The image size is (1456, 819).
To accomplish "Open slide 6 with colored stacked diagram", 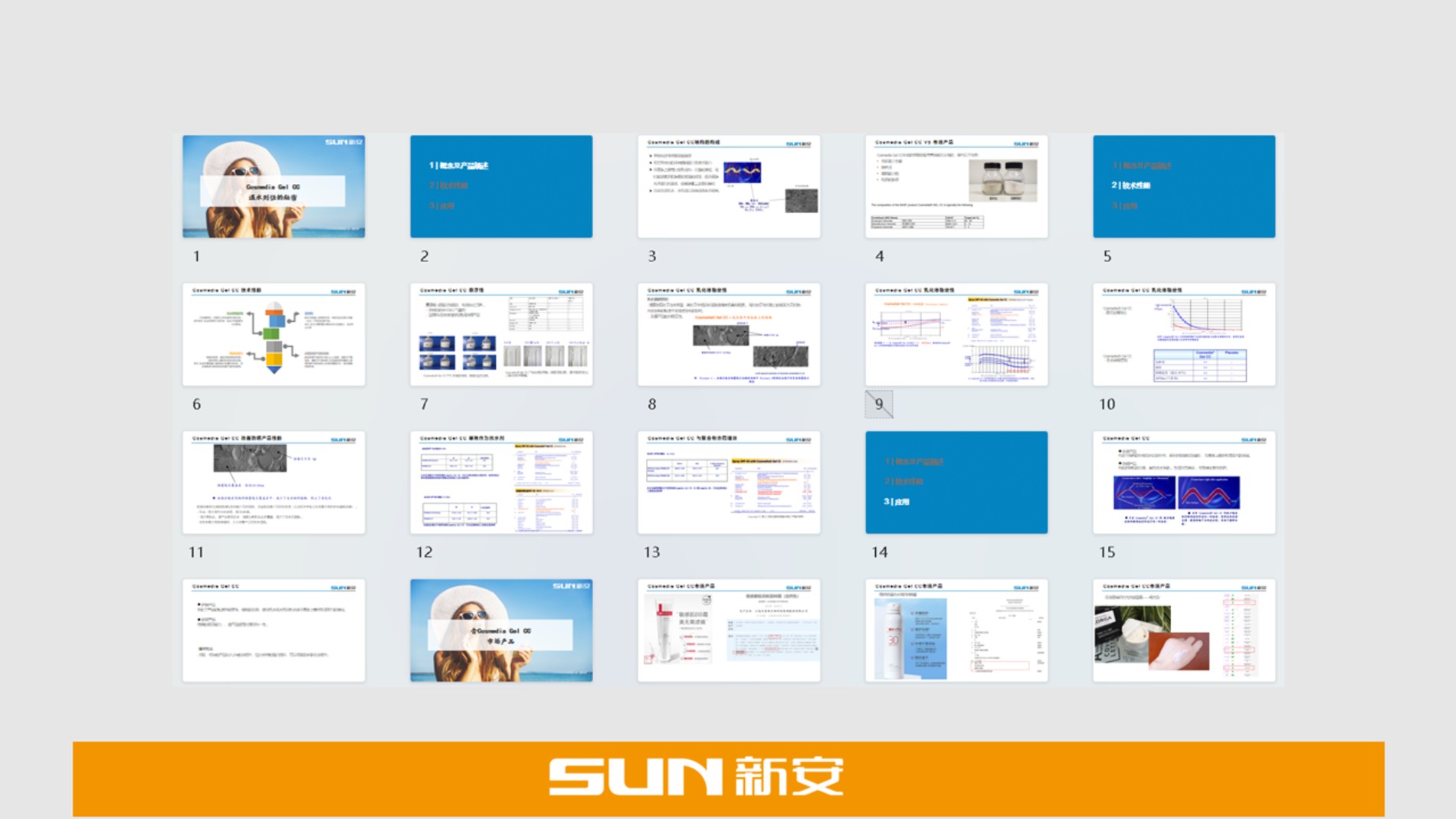I will [x=274, y=334].
